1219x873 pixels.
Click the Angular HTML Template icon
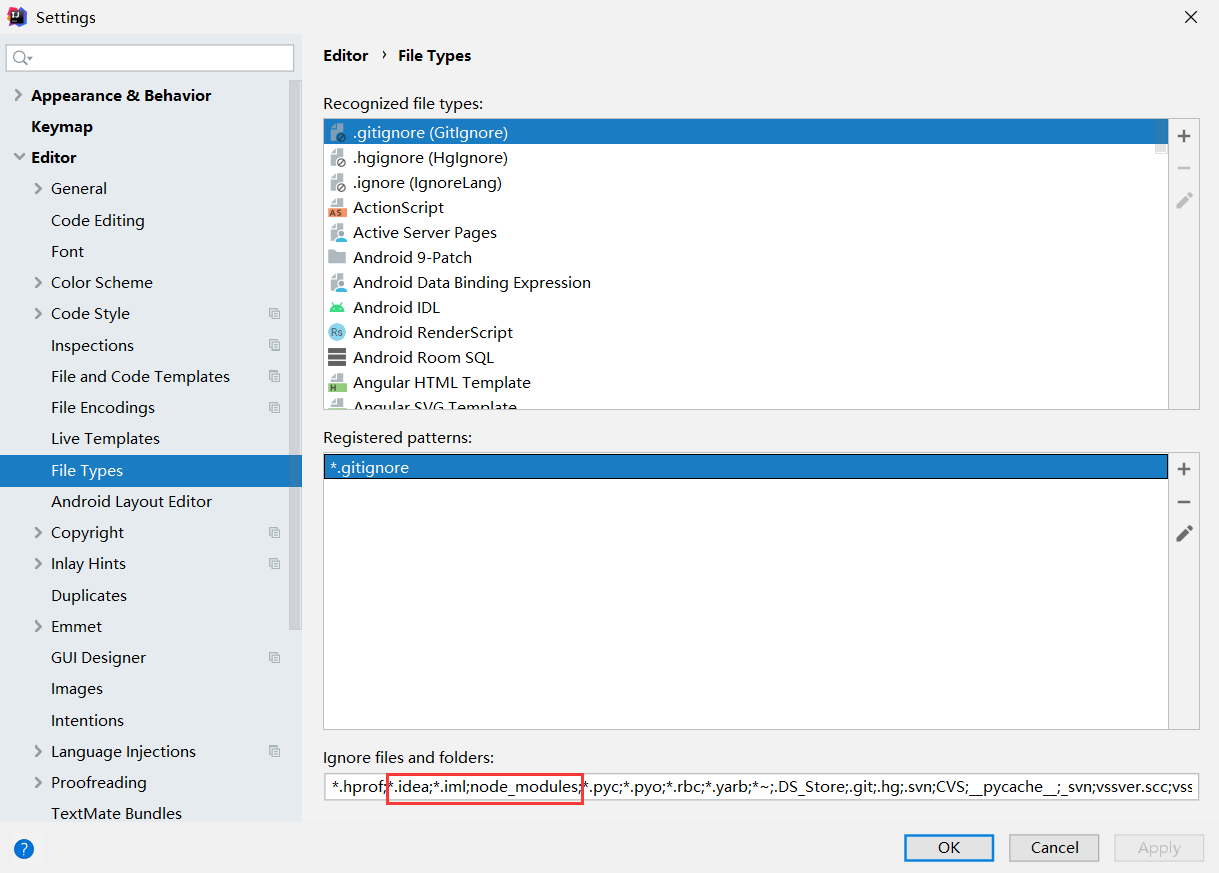click(337, 382)
